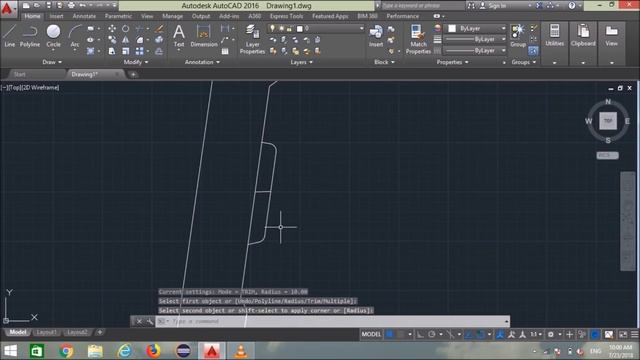The height and width of the screenshot is (360, 640).
Task: Open the Express Tools ribbon tab
Action: point(287,16)
